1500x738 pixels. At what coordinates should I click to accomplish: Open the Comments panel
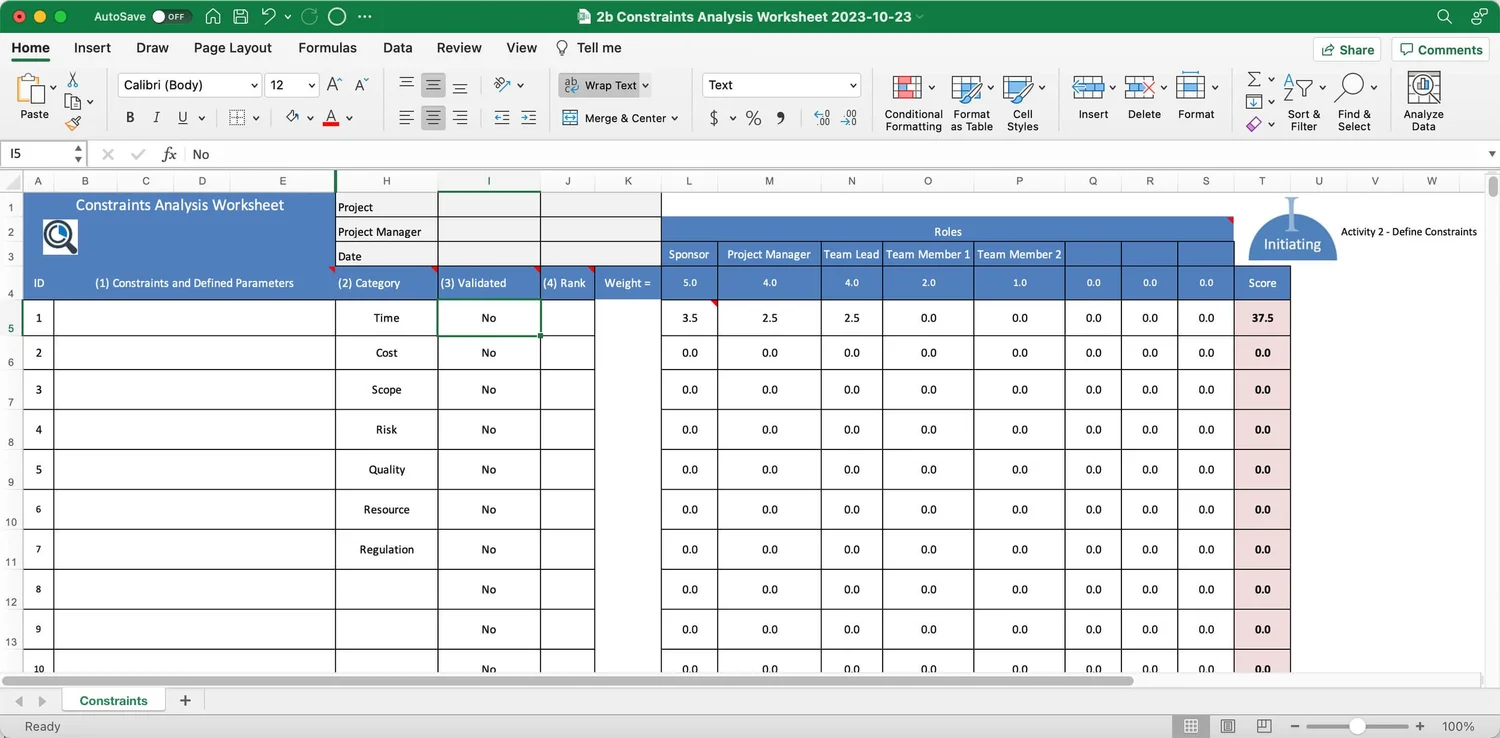[x=1440, y=49]
